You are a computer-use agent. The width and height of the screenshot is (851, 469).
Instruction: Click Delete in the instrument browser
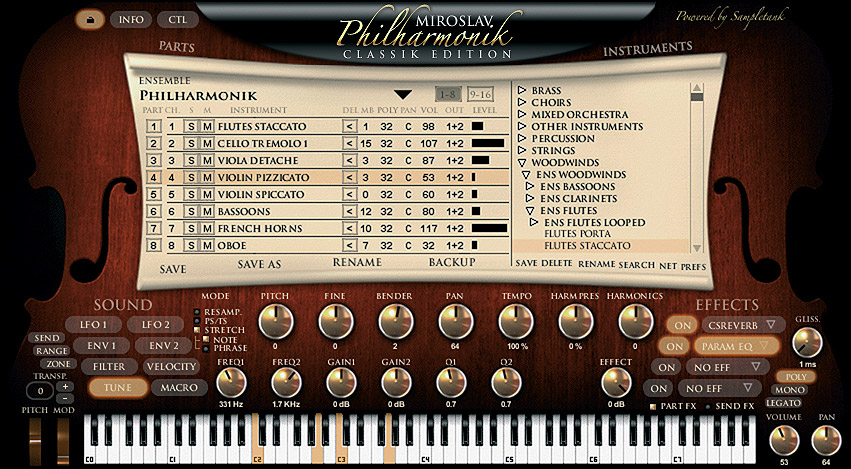pyautogui.click(x=557, y=263)
